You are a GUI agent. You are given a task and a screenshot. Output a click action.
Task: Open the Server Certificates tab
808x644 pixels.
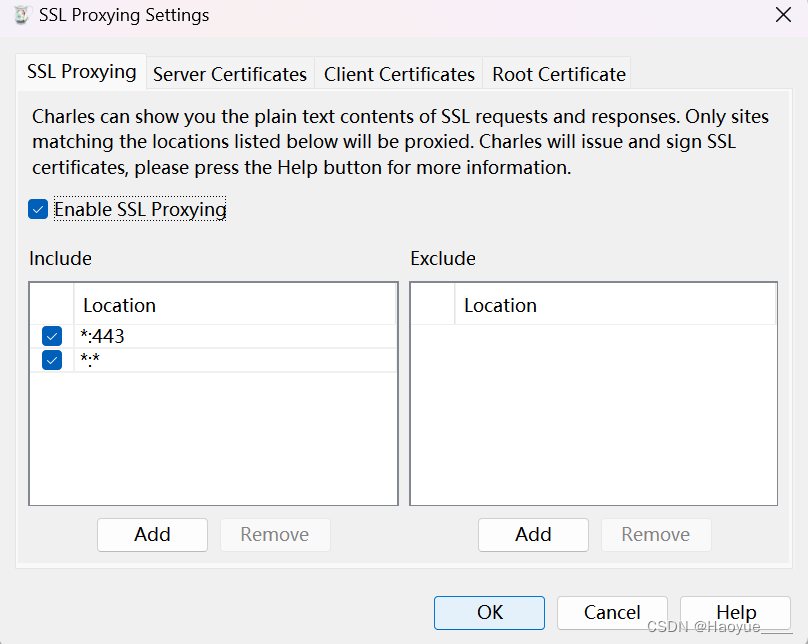pos(230,74)
